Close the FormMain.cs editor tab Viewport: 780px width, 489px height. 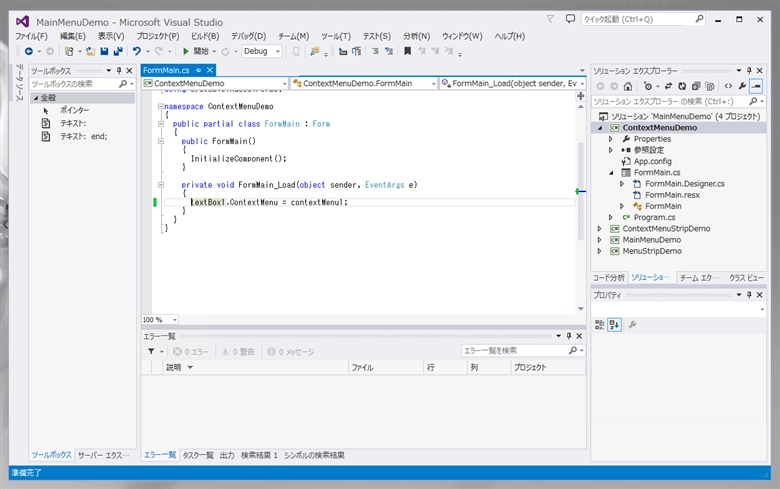210,70
